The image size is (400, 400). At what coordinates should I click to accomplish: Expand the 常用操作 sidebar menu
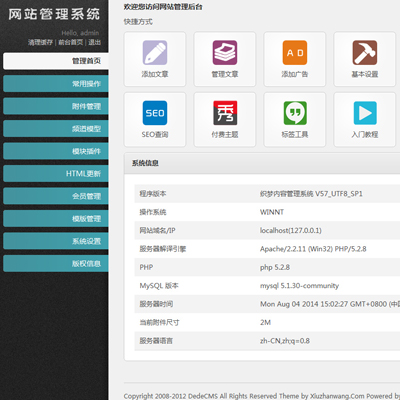pyautogui.click(x=56, y=84)
